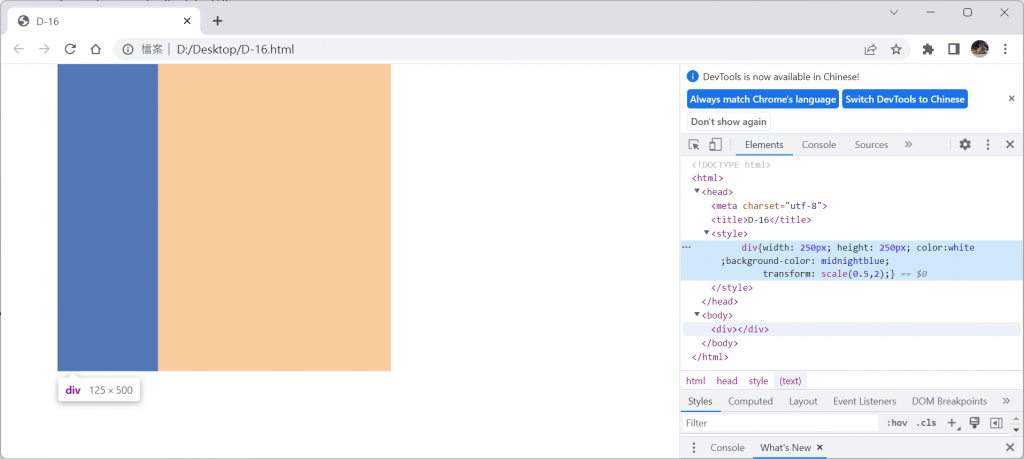Reload the D-16 page
This screenshot has width=1024, height=459.
(x=70, y=49)
